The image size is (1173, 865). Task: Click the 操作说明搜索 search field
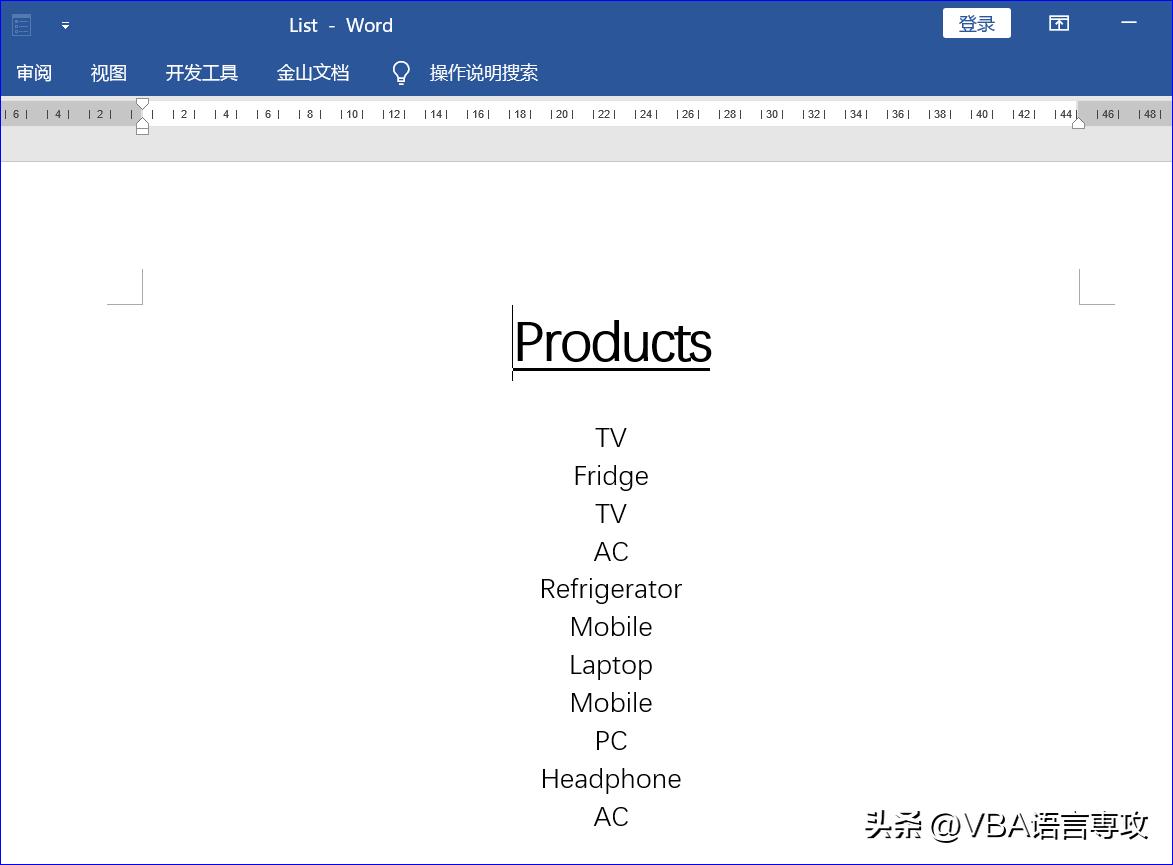pos(483,73)
